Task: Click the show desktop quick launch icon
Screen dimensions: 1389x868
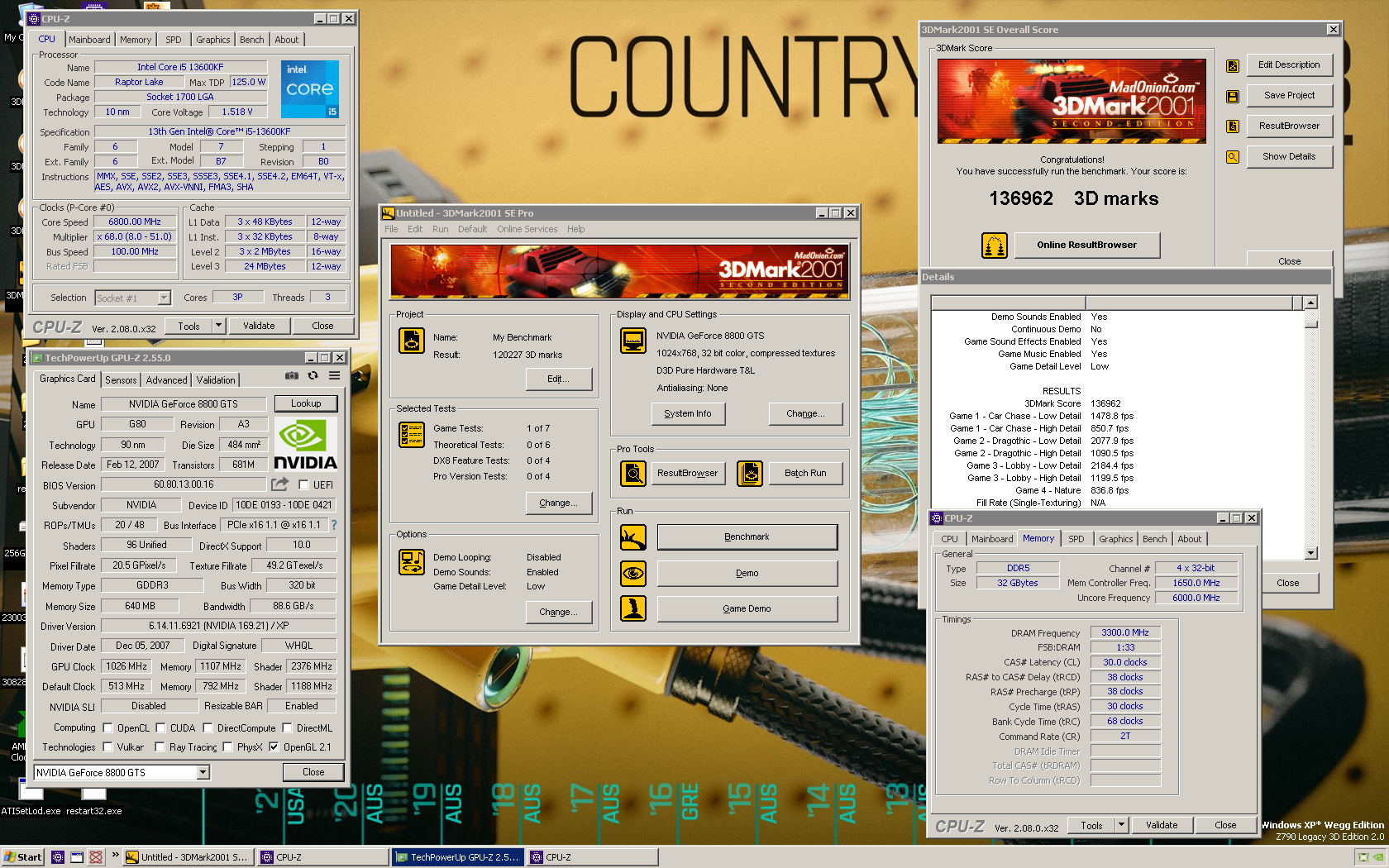Action: [x=77, y=857]
